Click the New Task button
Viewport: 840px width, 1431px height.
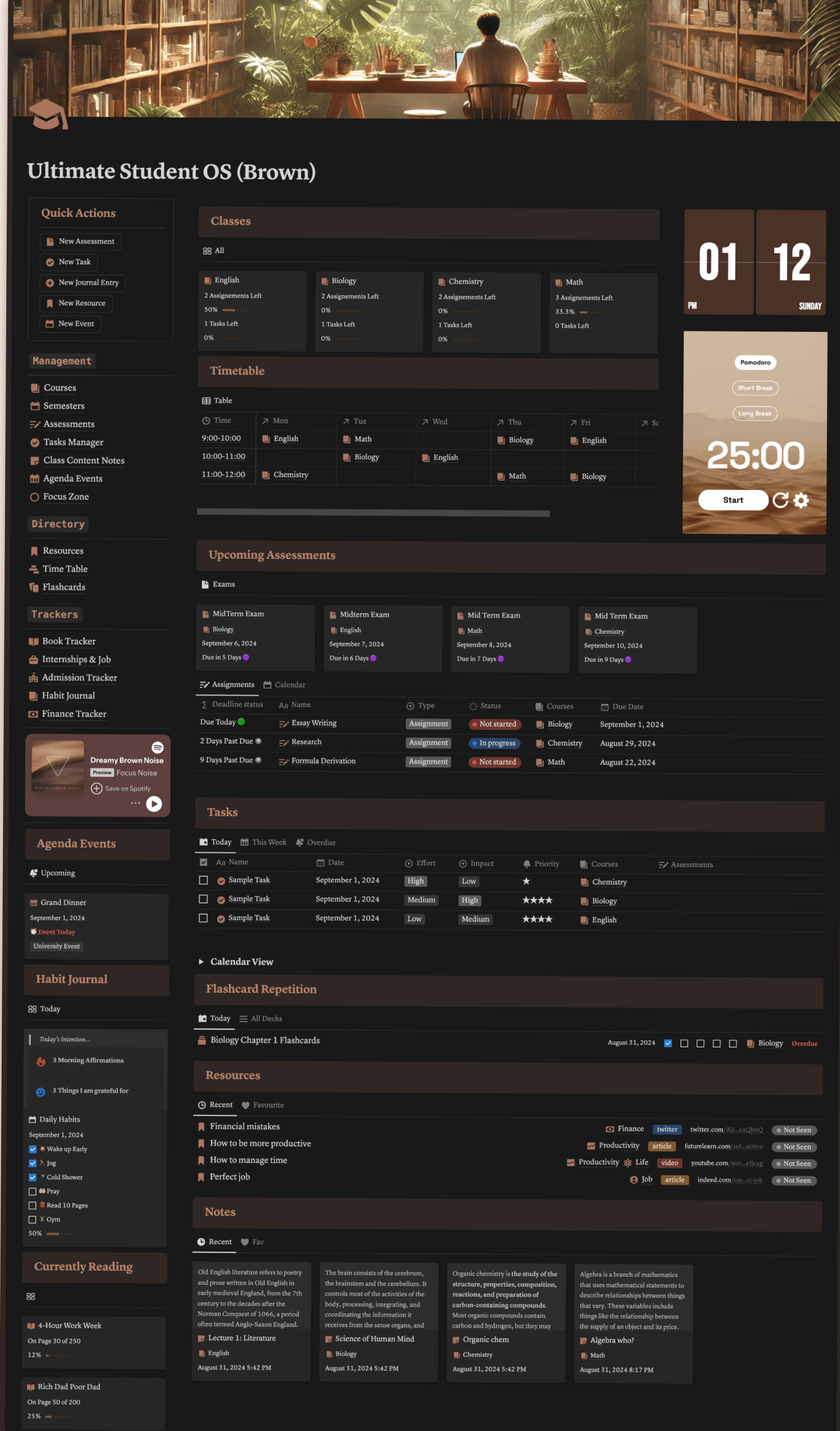(x=69, y=262)
